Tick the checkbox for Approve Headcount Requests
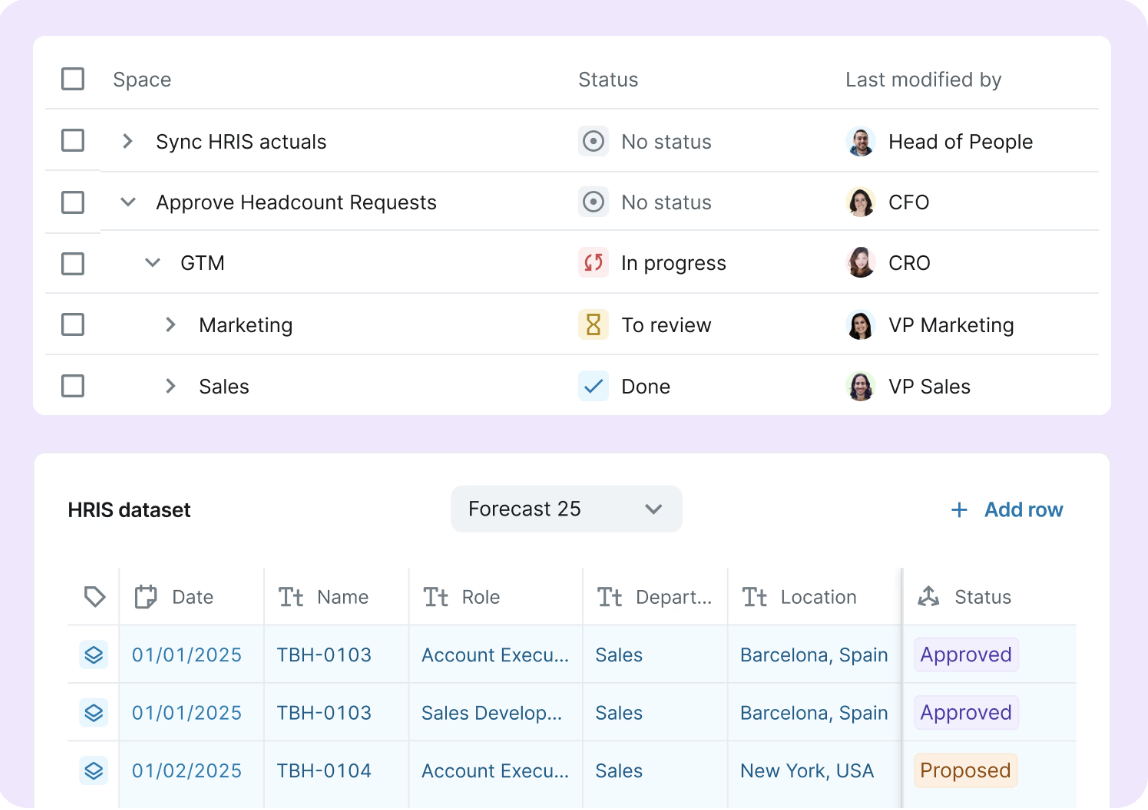This screenshot has width=1148, height=810. point(72,202)
